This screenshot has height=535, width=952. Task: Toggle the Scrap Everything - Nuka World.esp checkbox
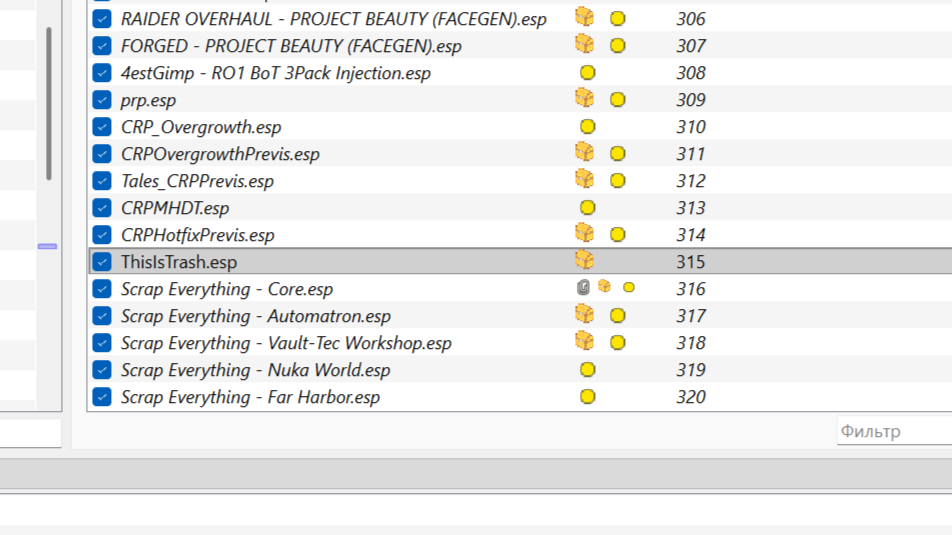pyautogui.click(x=102, y=370)
